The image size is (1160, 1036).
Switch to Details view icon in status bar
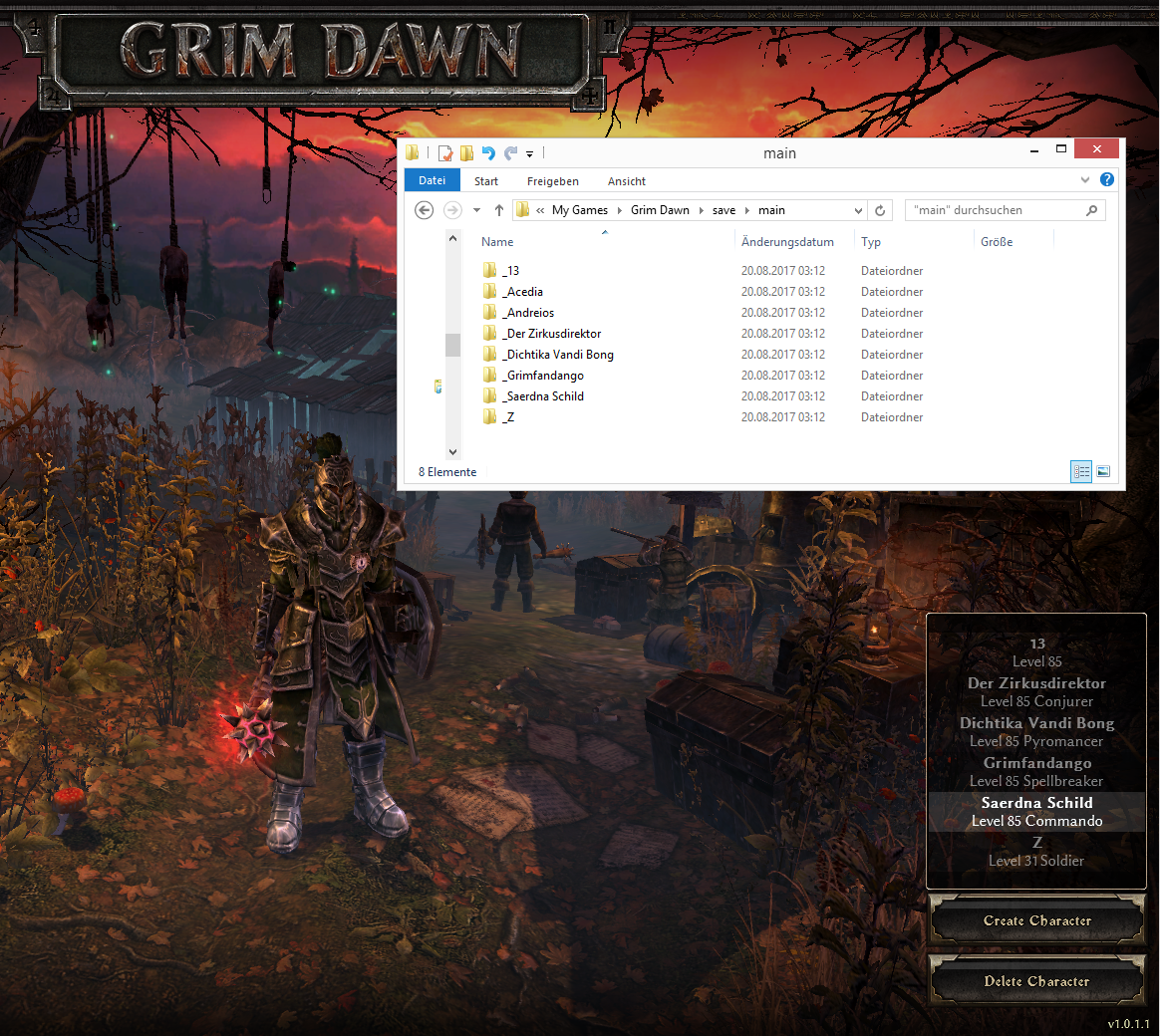1081,472
